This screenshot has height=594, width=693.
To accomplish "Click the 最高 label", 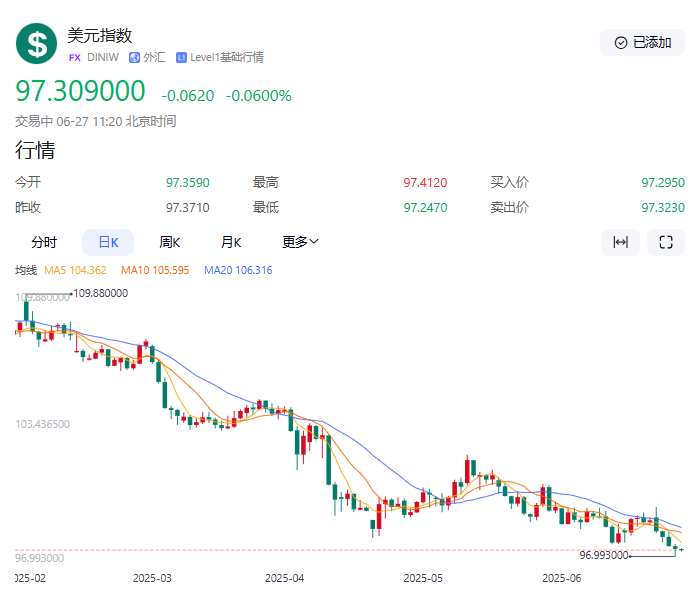I will point(266,182).
